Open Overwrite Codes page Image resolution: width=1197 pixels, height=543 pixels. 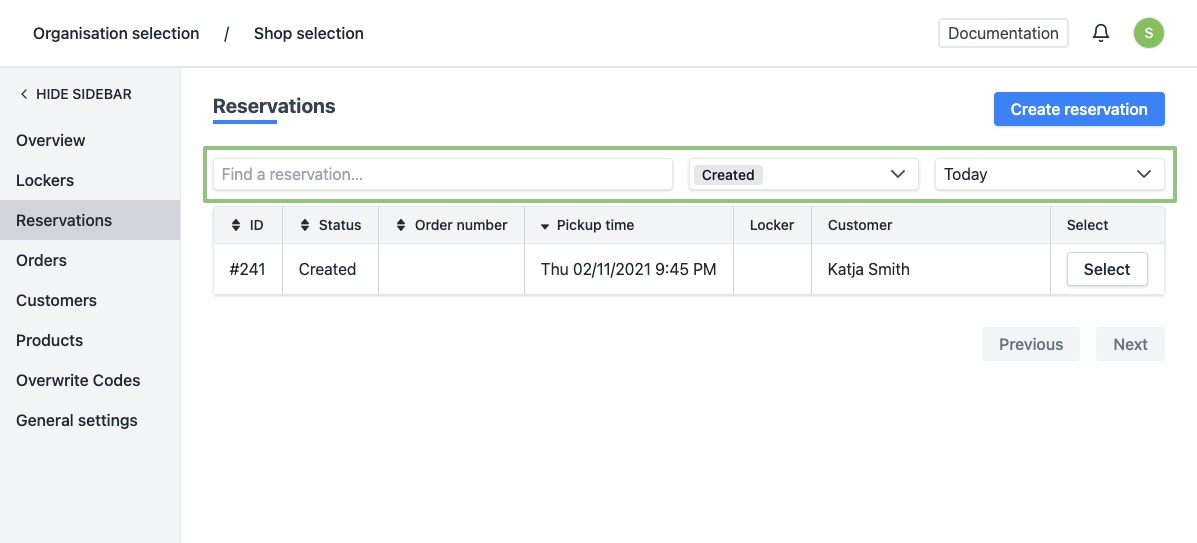78,380
